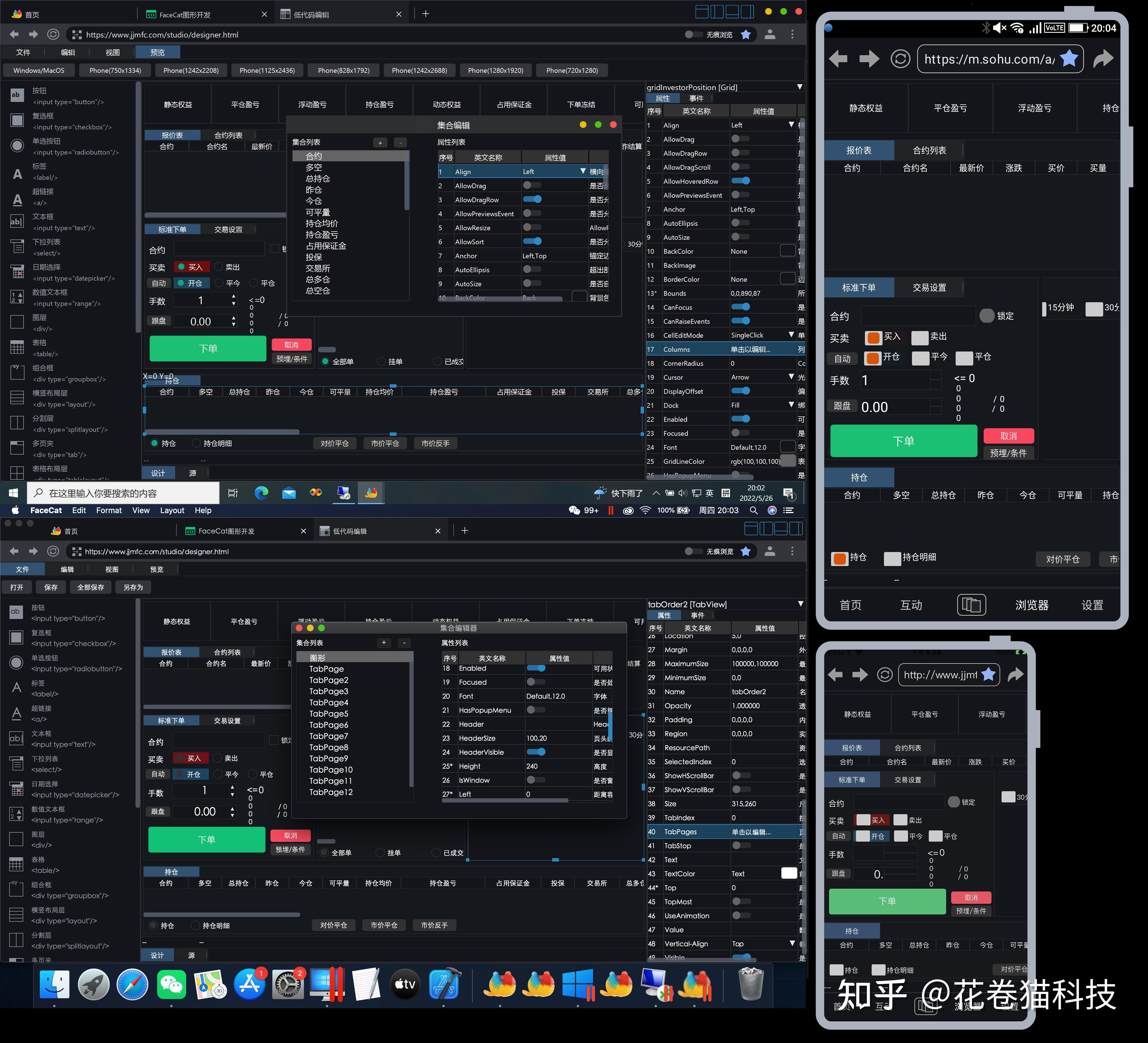Open 预览 menu tab in upper window
This screenshot has height=1043, width=1148.
(158, 52)
